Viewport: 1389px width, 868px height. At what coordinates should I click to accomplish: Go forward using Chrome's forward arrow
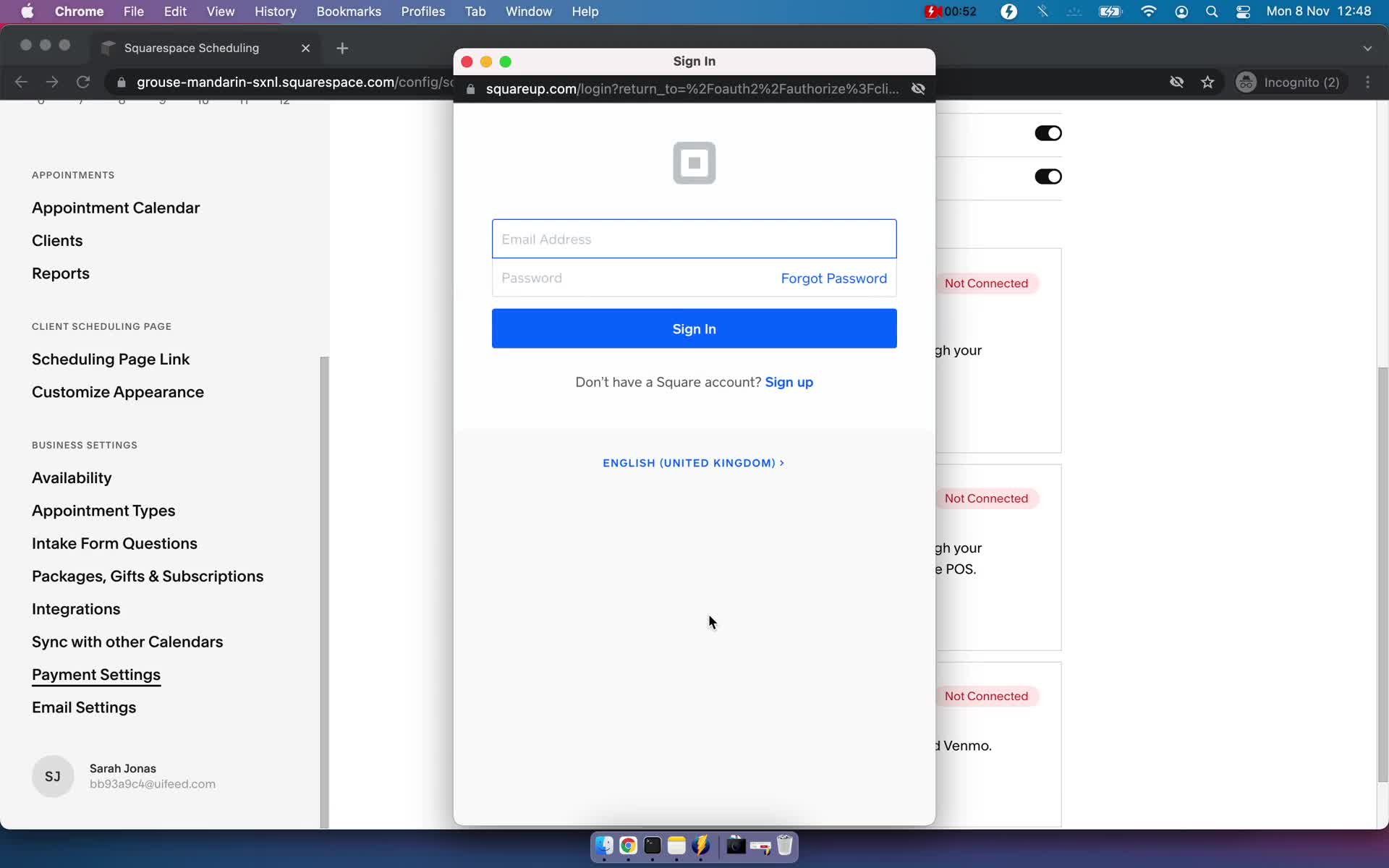pyautogui.click(x=52, y=82)
